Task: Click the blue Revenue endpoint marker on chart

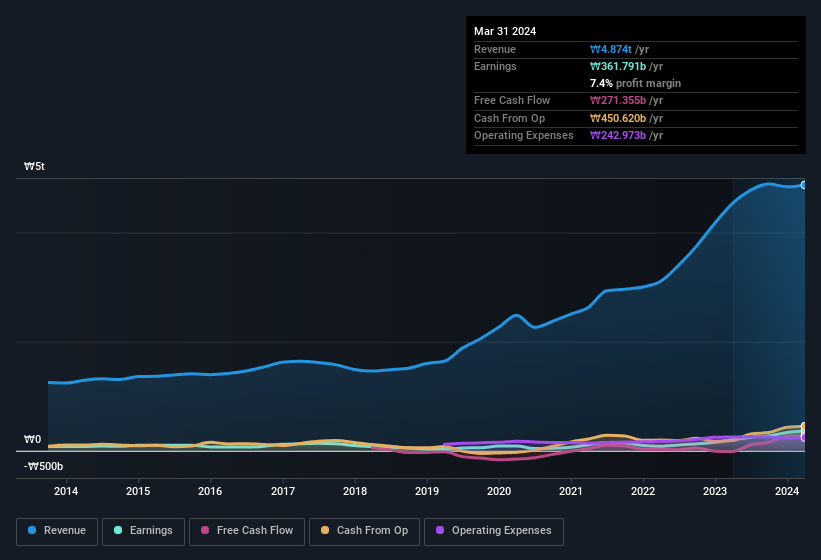Action: (804, 185)
